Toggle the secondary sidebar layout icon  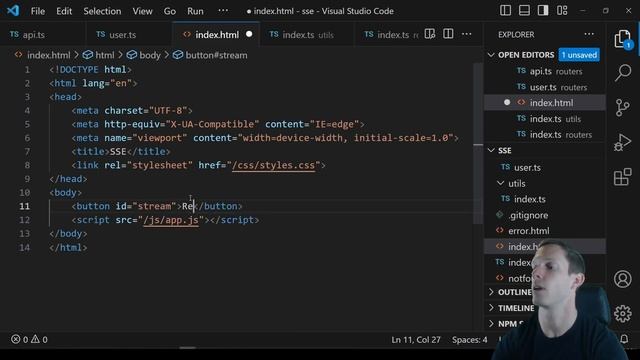tap(543, 11)
